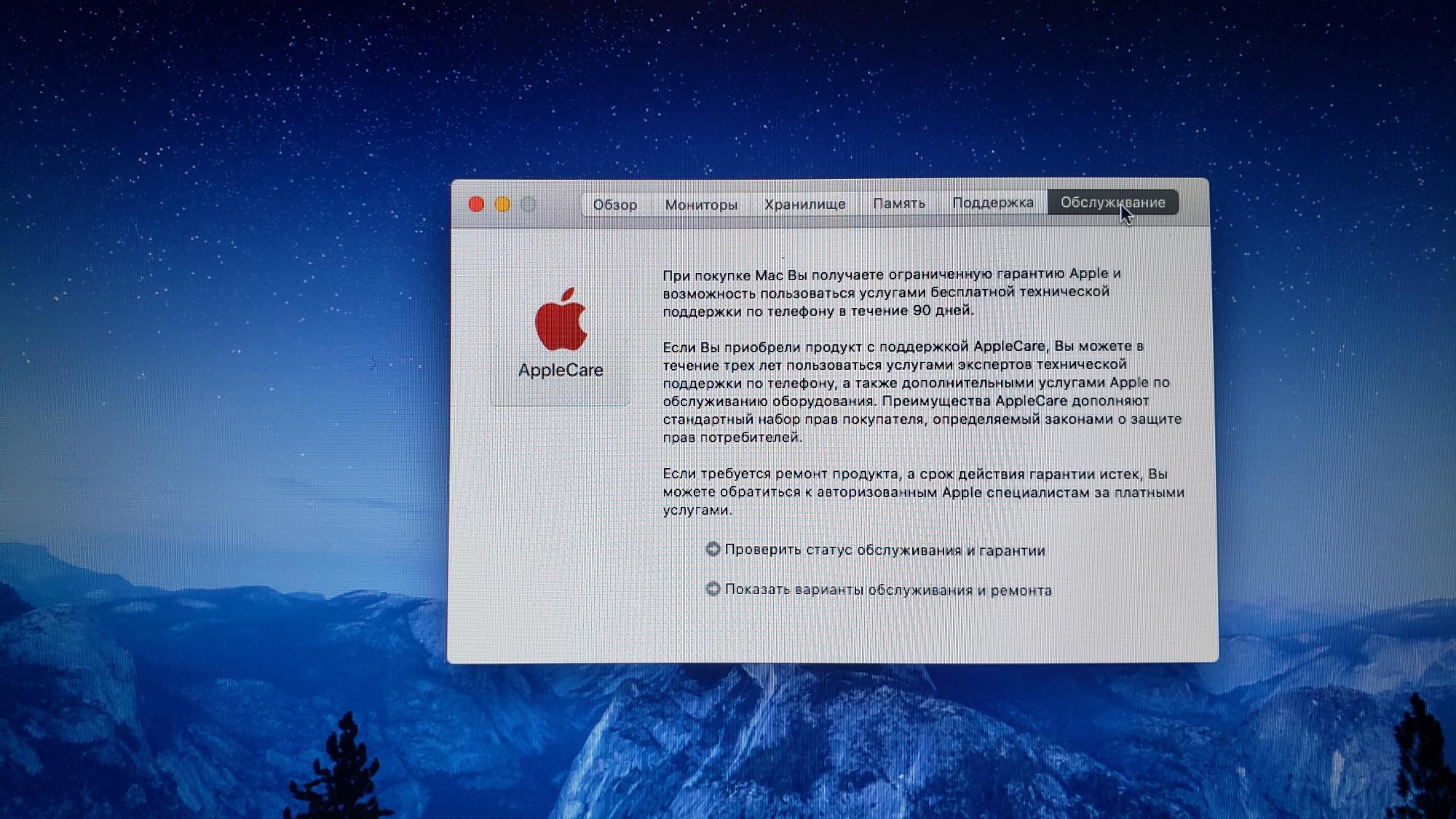Open the Мониторы tab
This screenshot has width=1456, height=819.
click(701, 205)
